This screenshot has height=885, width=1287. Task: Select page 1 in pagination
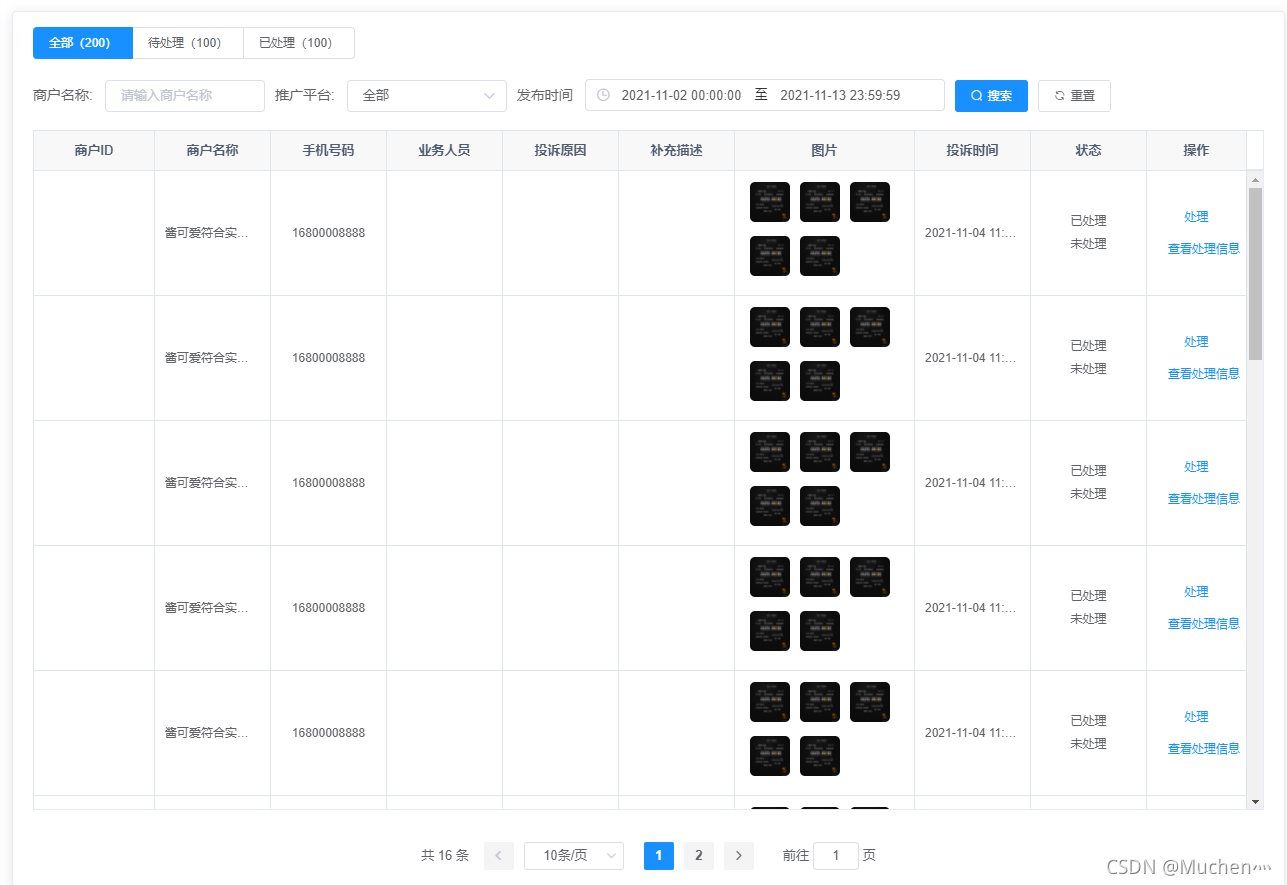coord(658,856)
